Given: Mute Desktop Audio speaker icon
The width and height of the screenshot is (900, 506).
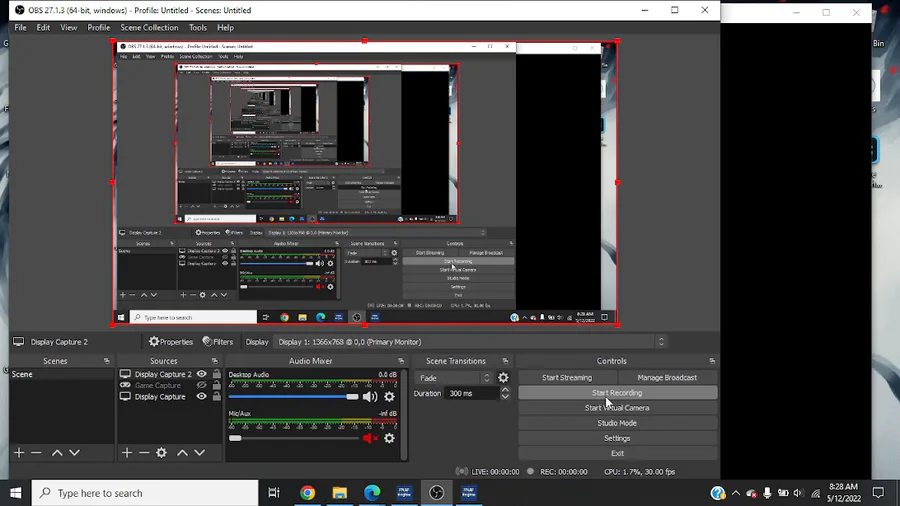Looking at the screenshot, I should [x=370, y=396].
